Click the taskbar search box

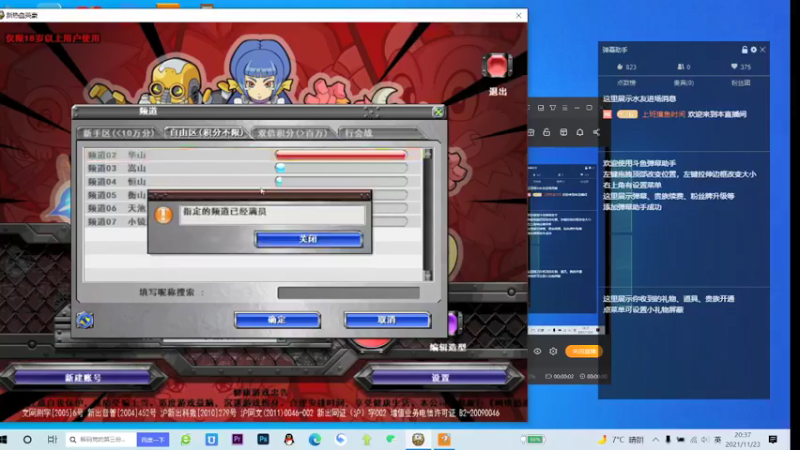(101, 439)
